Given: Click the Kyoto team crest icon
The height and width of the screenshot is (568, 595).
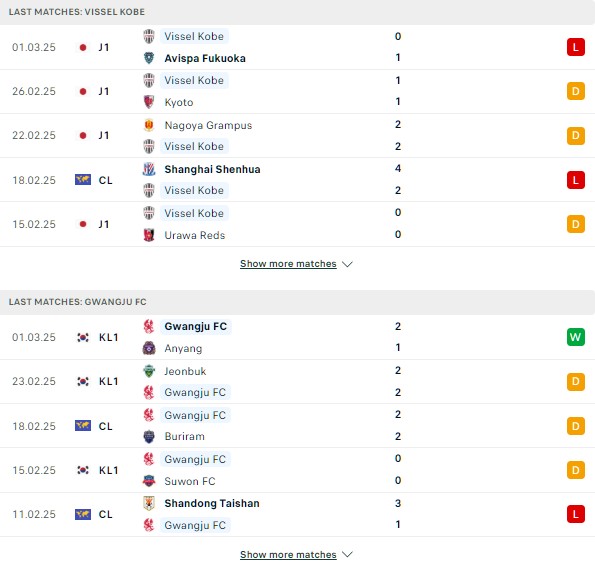Looking at the screenshot, I should [x=149, y=102].
